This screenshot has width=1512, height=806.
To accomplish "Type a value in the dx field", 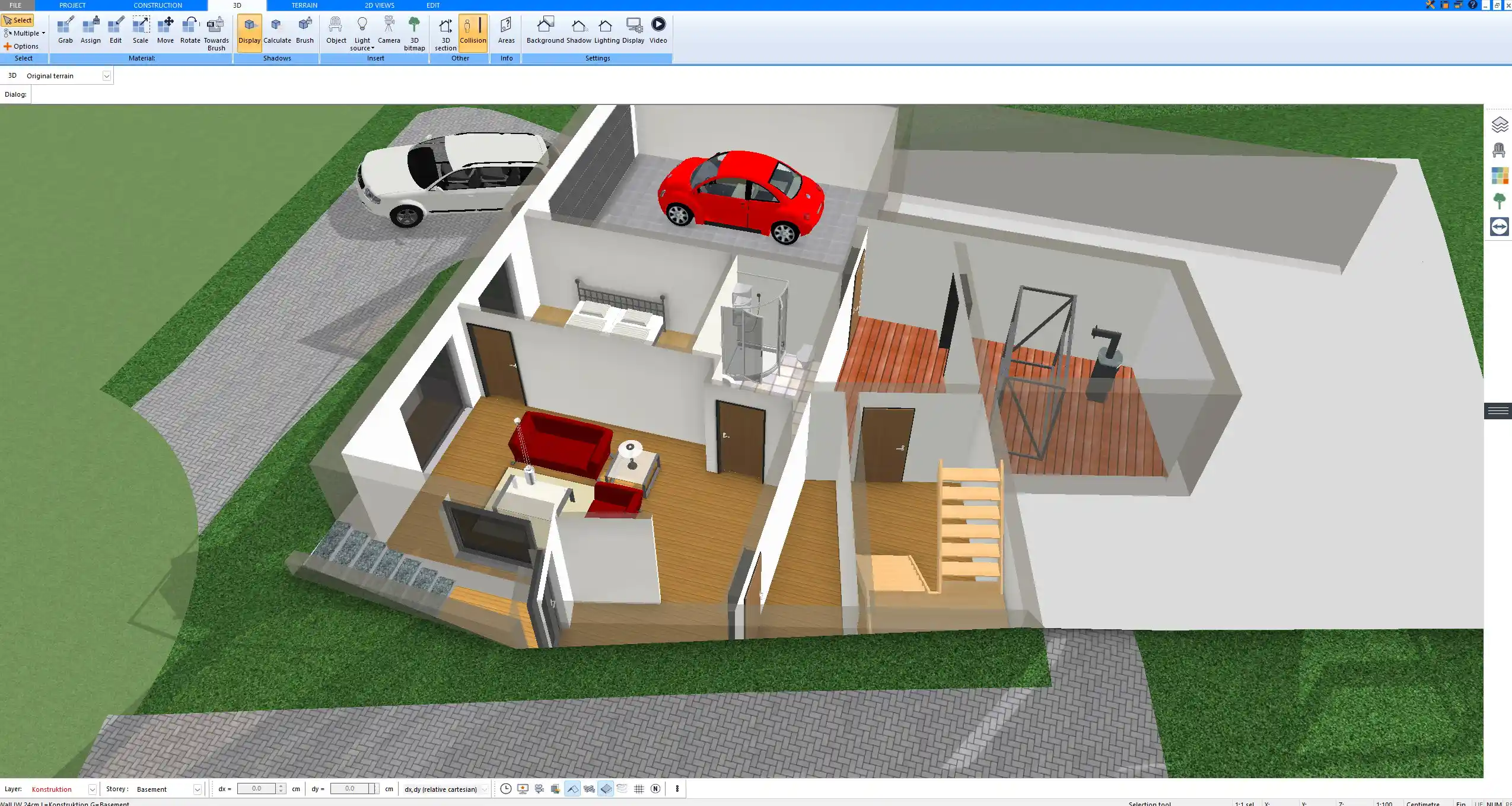I will point(257,789).
